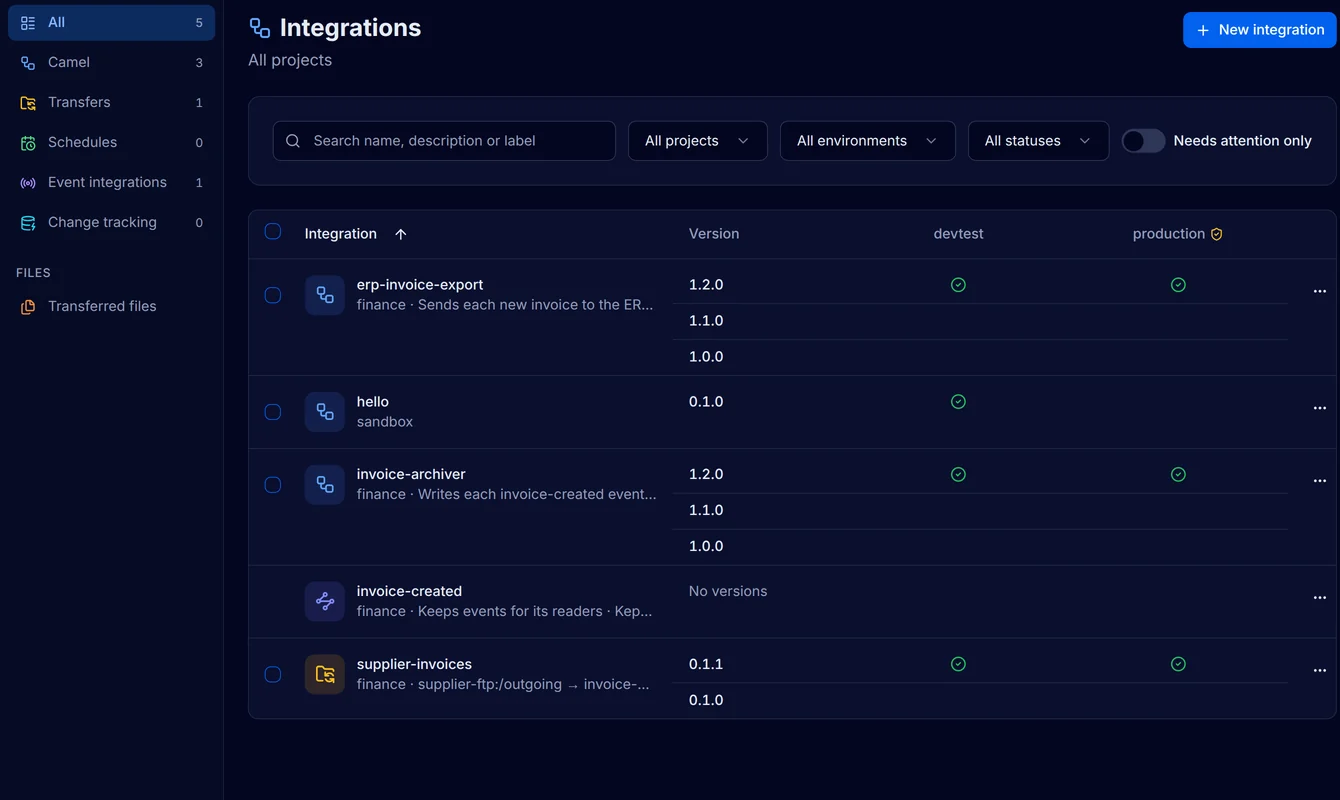Check the erp-invoice-export row checkbox
Viewport: 1340px width, 800px height.
click(273, 295)
